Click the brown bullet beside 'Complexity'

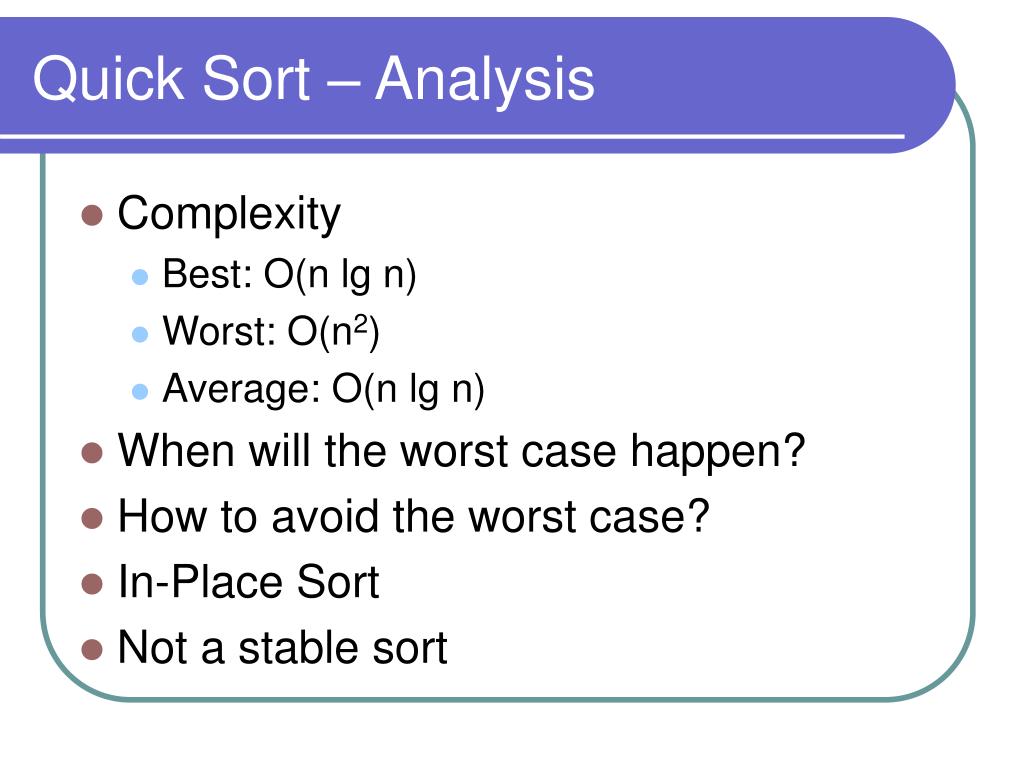point(93,216)
